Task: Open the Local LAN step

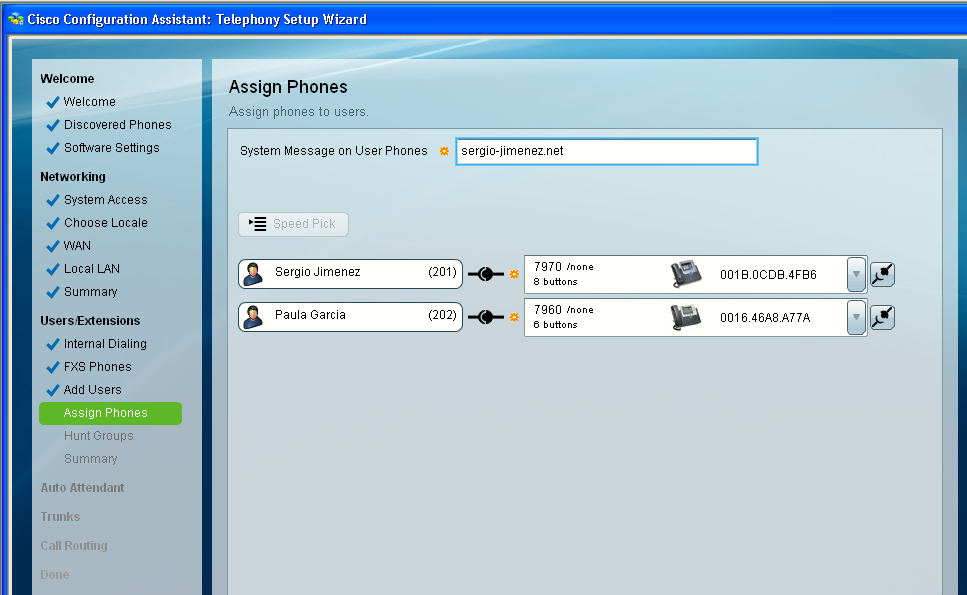Action: coord(92,269)
